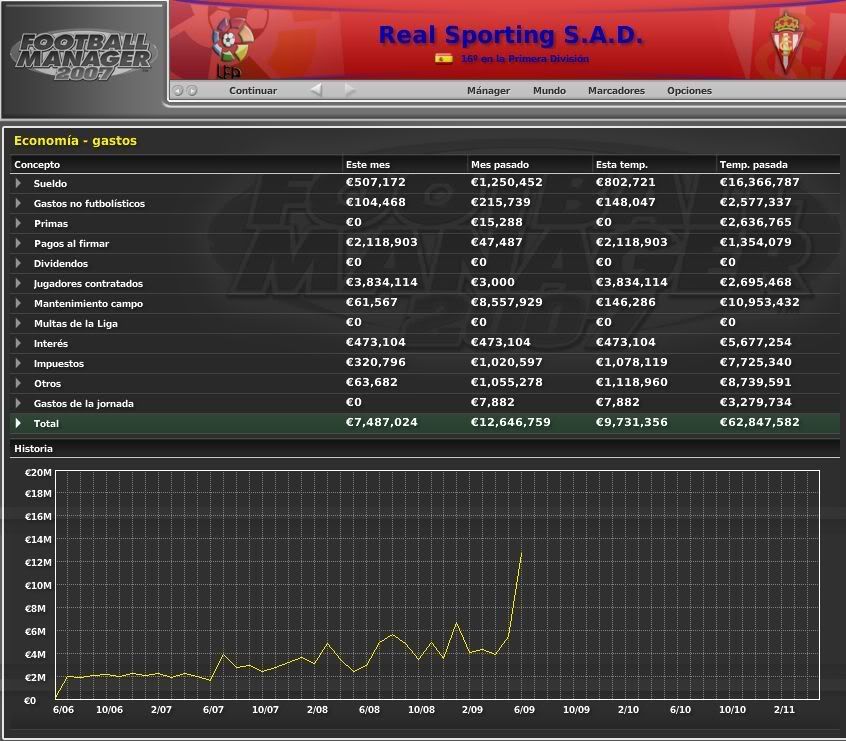Expand the Primas row
The image size is (846, 741).
pos(18,223)
